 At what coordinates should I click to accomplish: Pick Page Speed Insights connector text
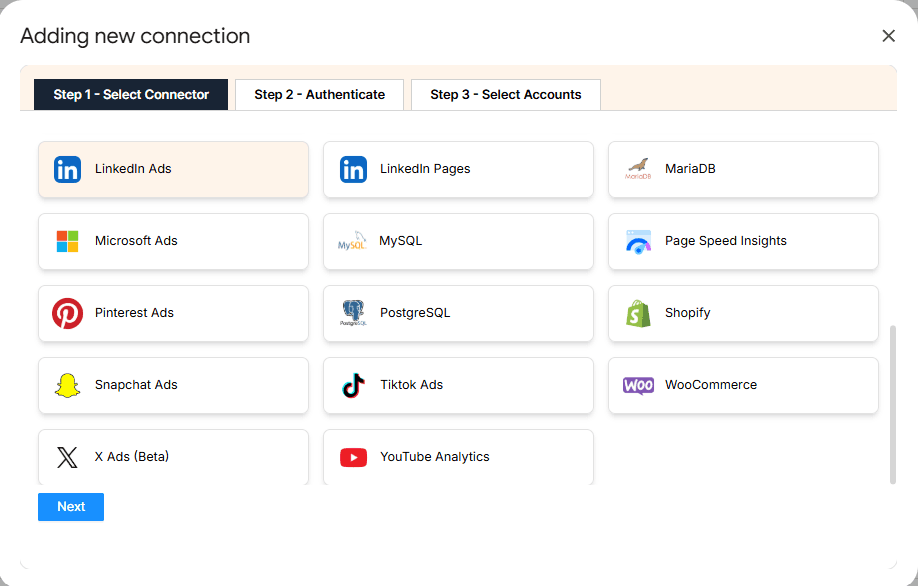pos(725,241)
